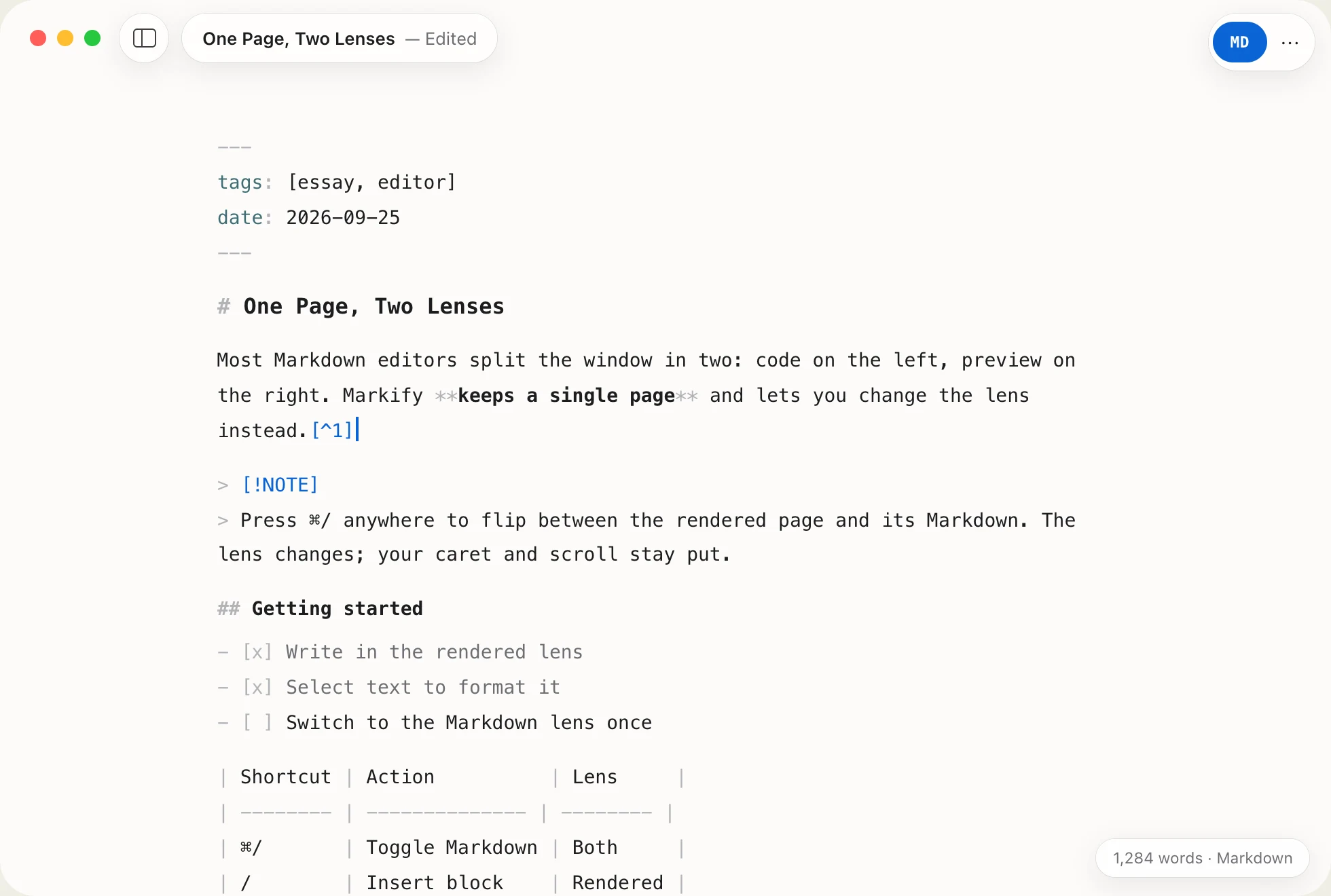Toggle checkbox for Write in the rendered lens
The height and width of the screenshot is (896, 1331).
(x=257, y=652)
